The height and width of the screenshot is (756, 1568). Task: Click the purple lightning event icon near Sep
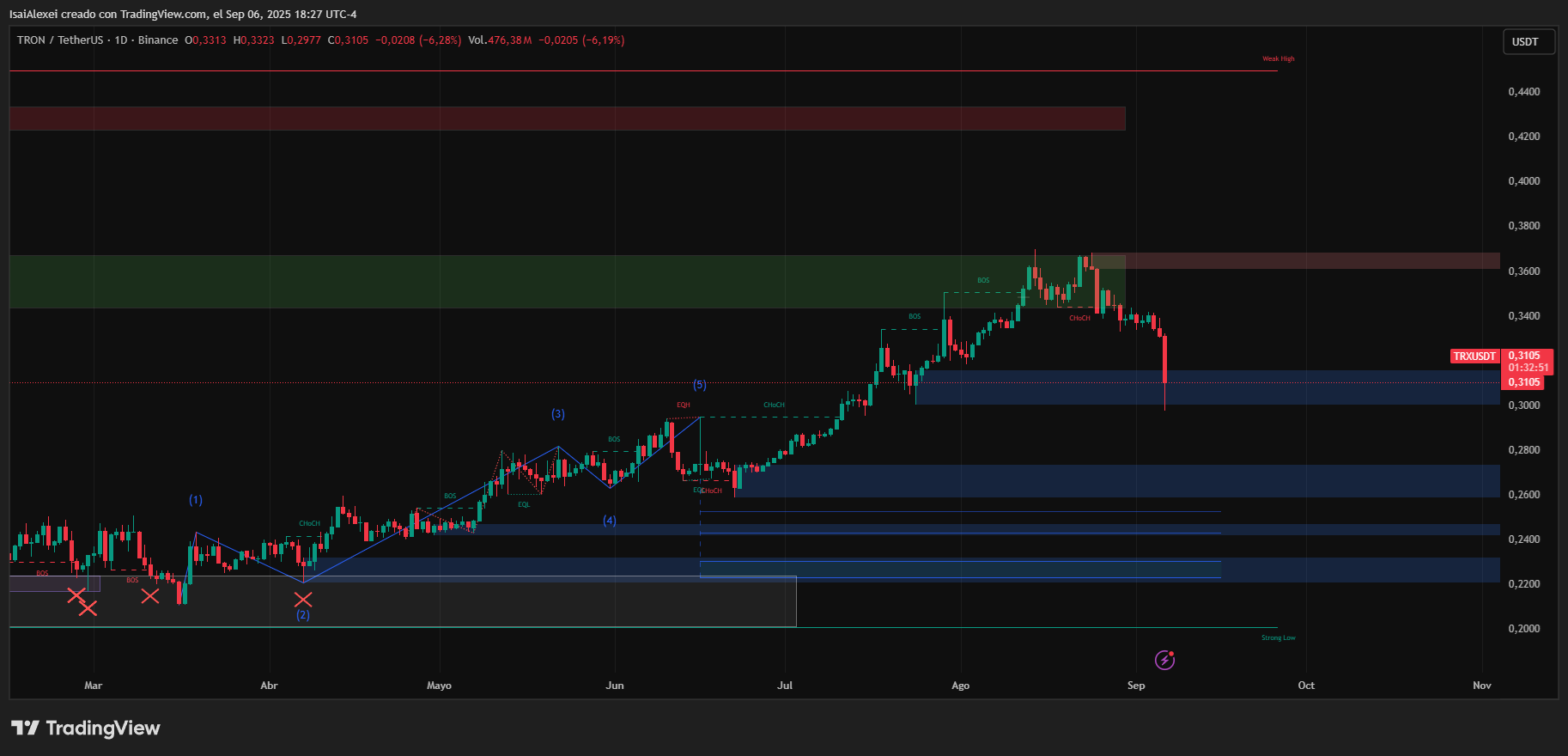click(x=1164, y=660)
